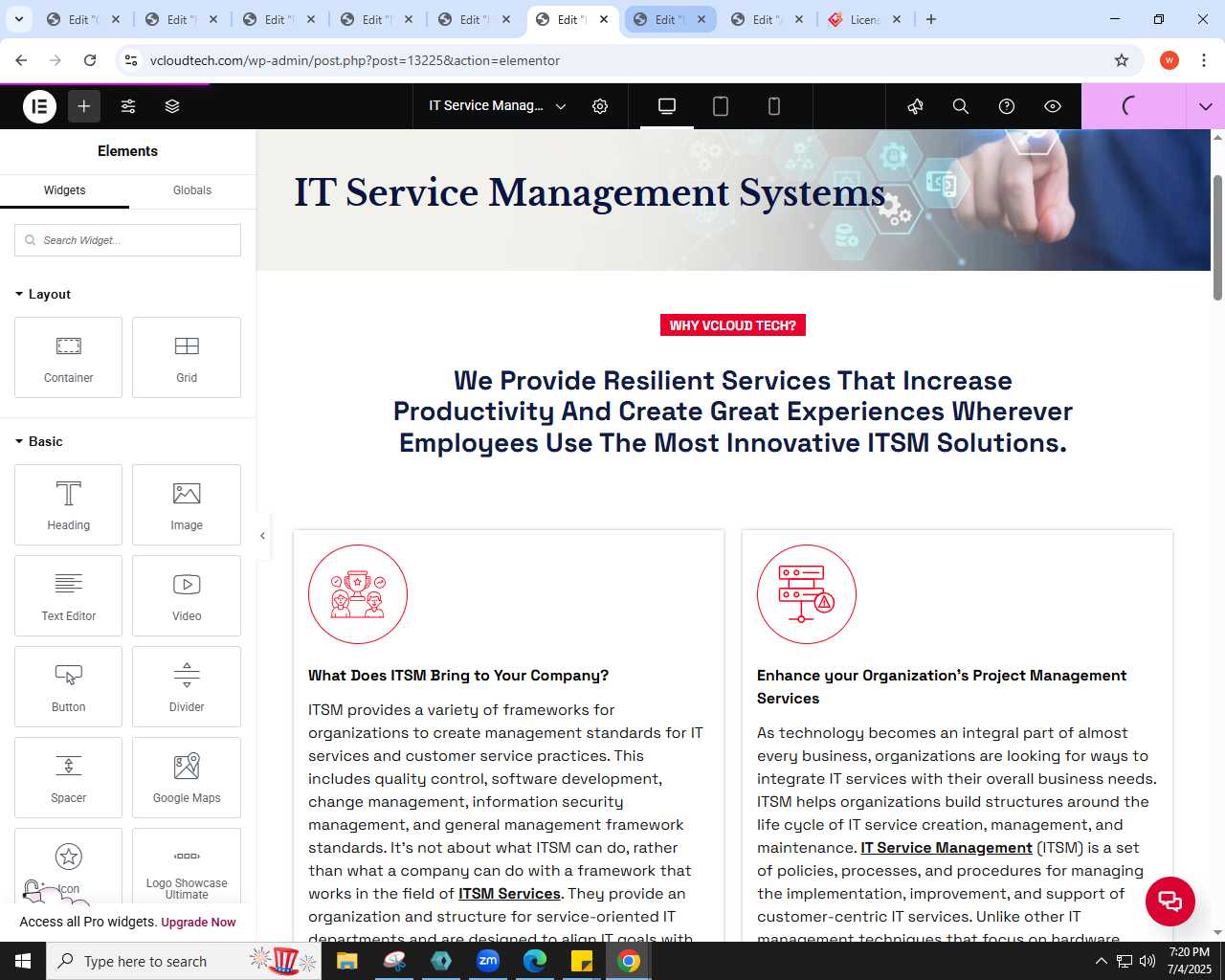Open the volume control in system tray
The width and height of the screenshot is (1225, 980).
[1147, 961]
